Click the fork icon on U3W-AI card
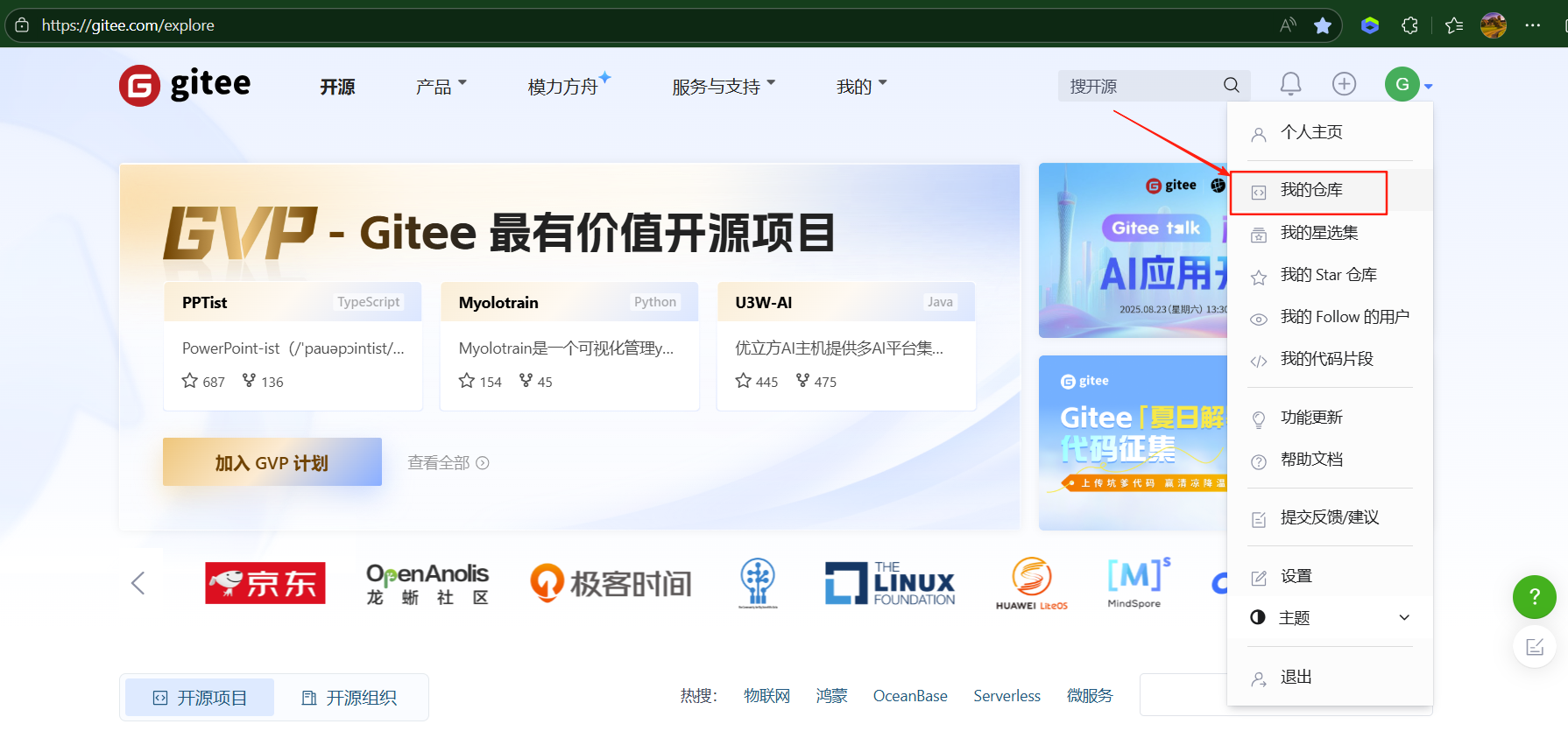This screenshot has height=731, width=1568. point(802,380)
